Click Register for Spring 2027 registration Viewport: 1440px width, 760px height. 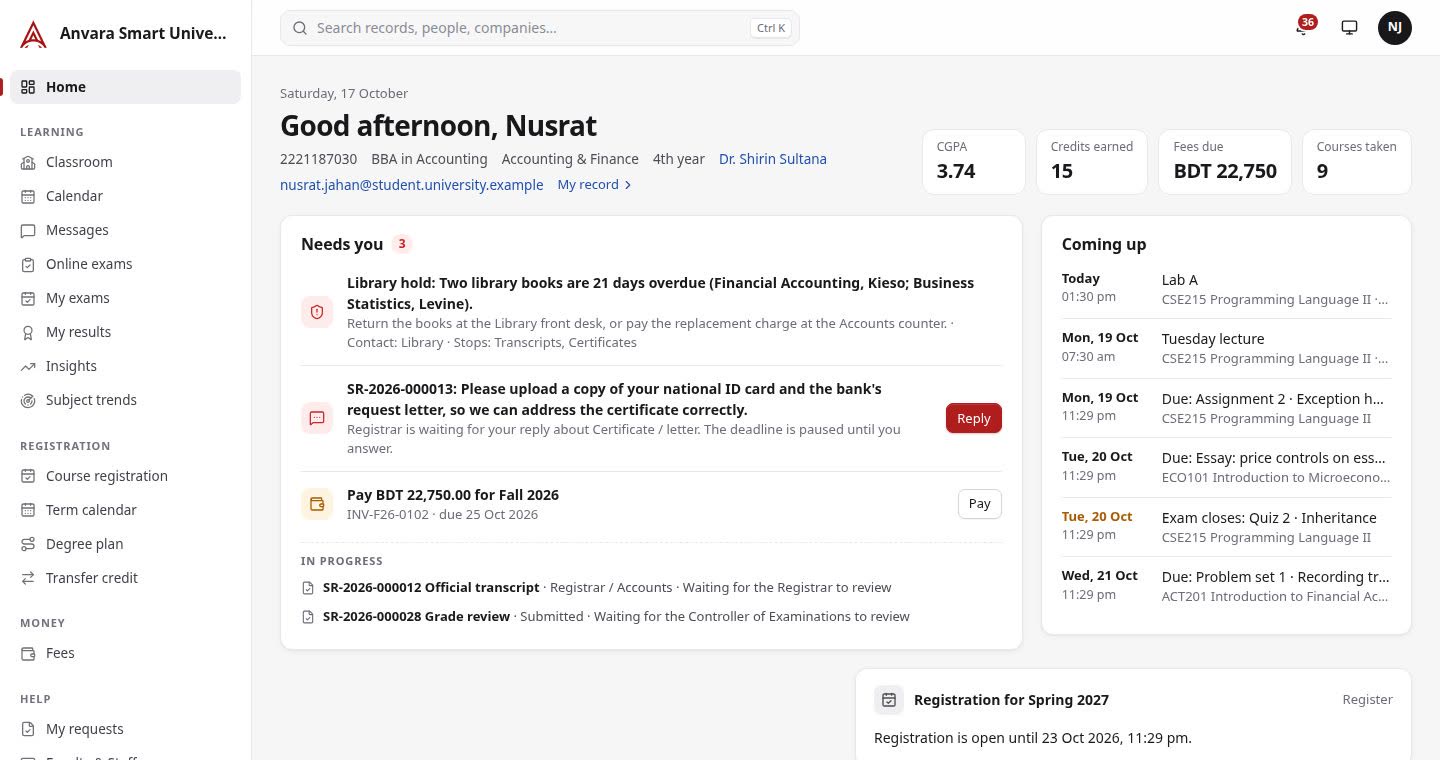click(x=1368, y=700)
